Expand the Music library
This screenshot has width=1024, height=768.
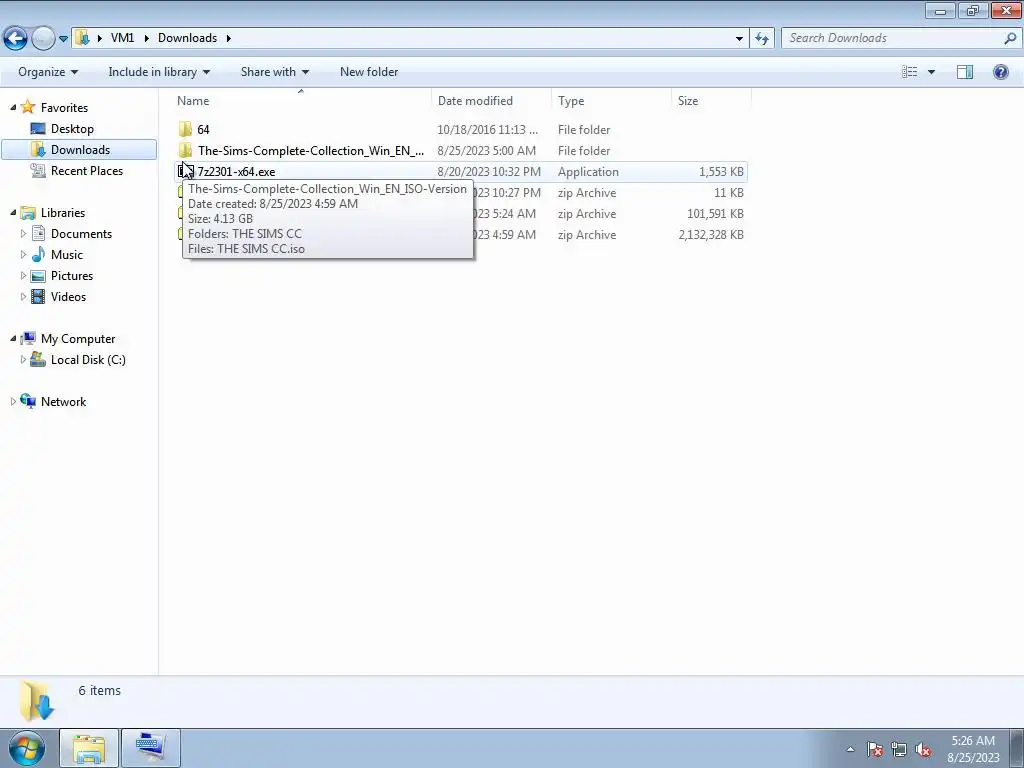point(24,254)
